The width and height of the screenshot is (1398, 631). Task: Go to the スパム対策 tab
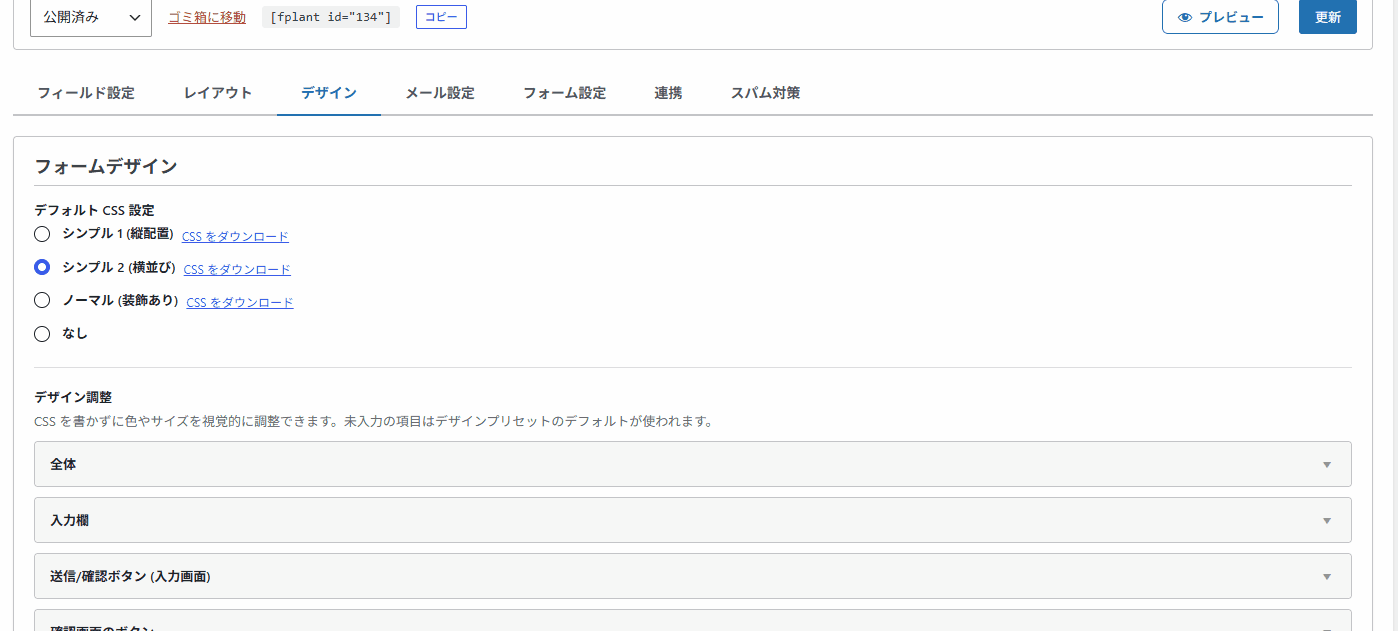[765, 93]
